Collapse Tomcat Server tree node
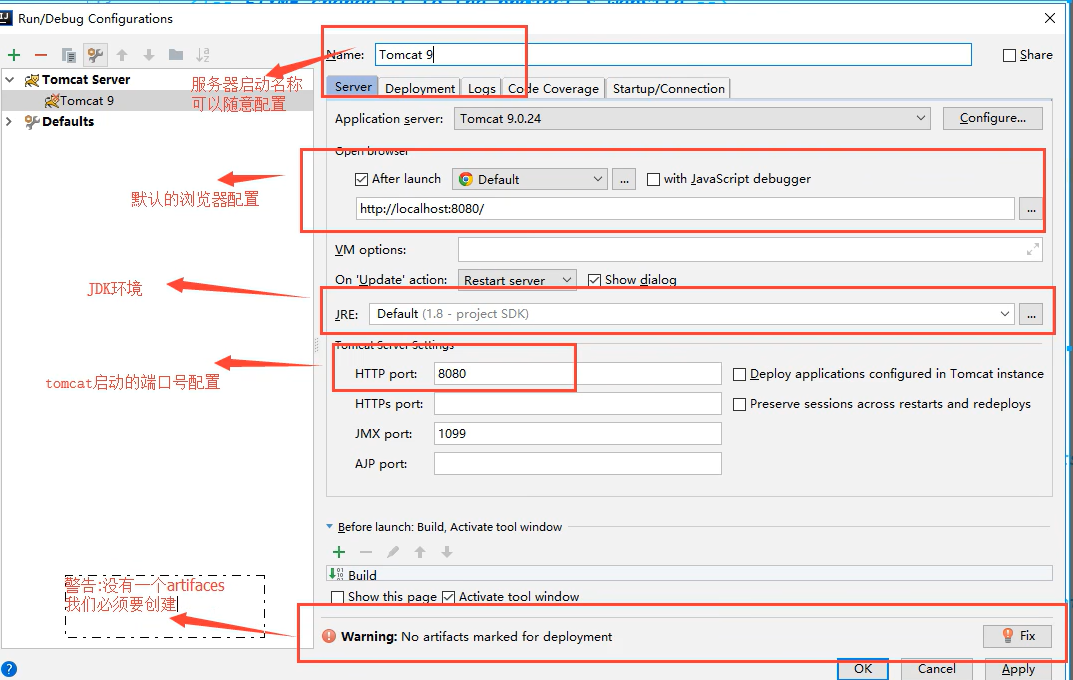This screenshot has width=1073, height=680. [x=10, y=80]
